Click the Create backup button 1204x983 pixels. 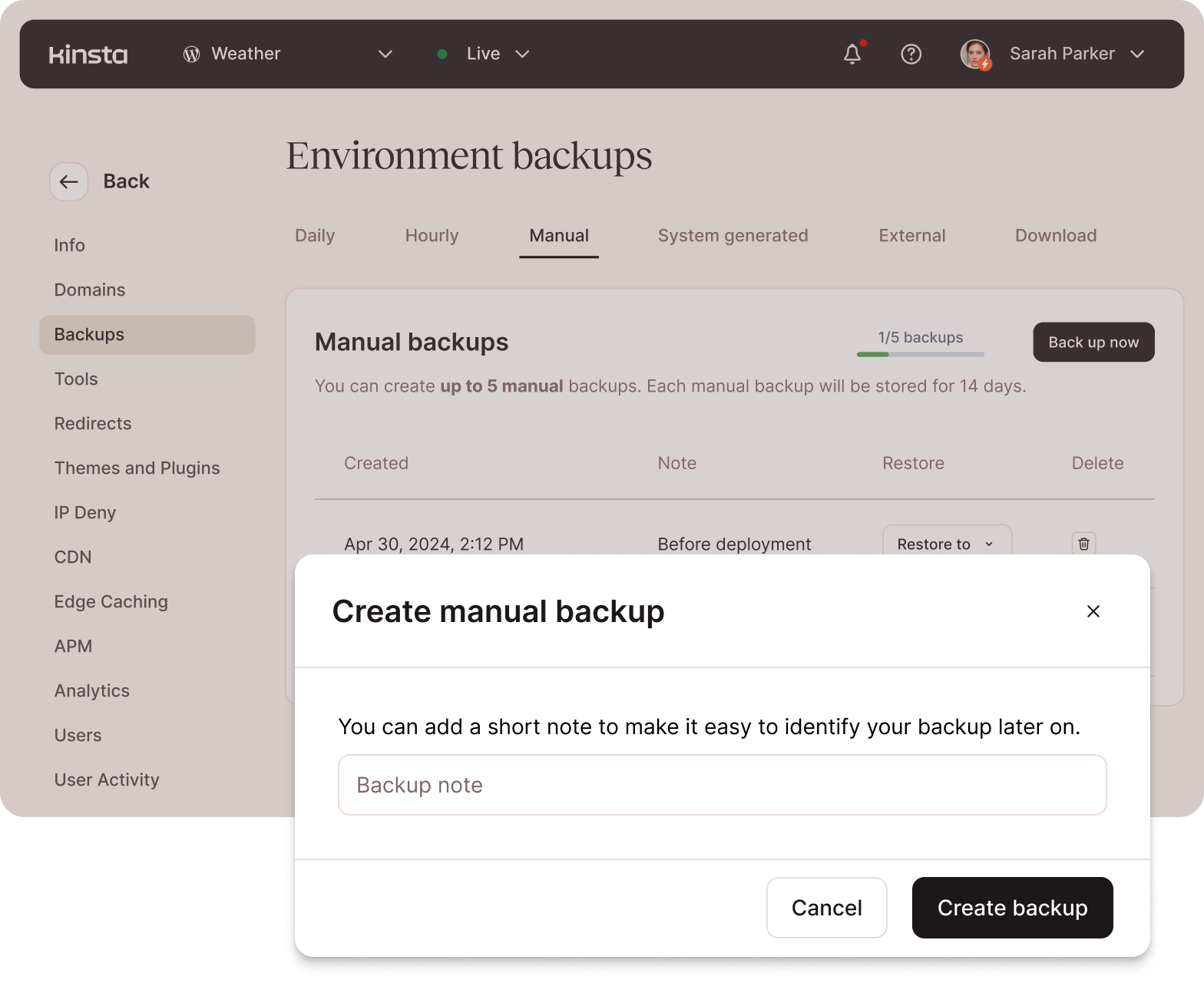(x=1012, y=908)
